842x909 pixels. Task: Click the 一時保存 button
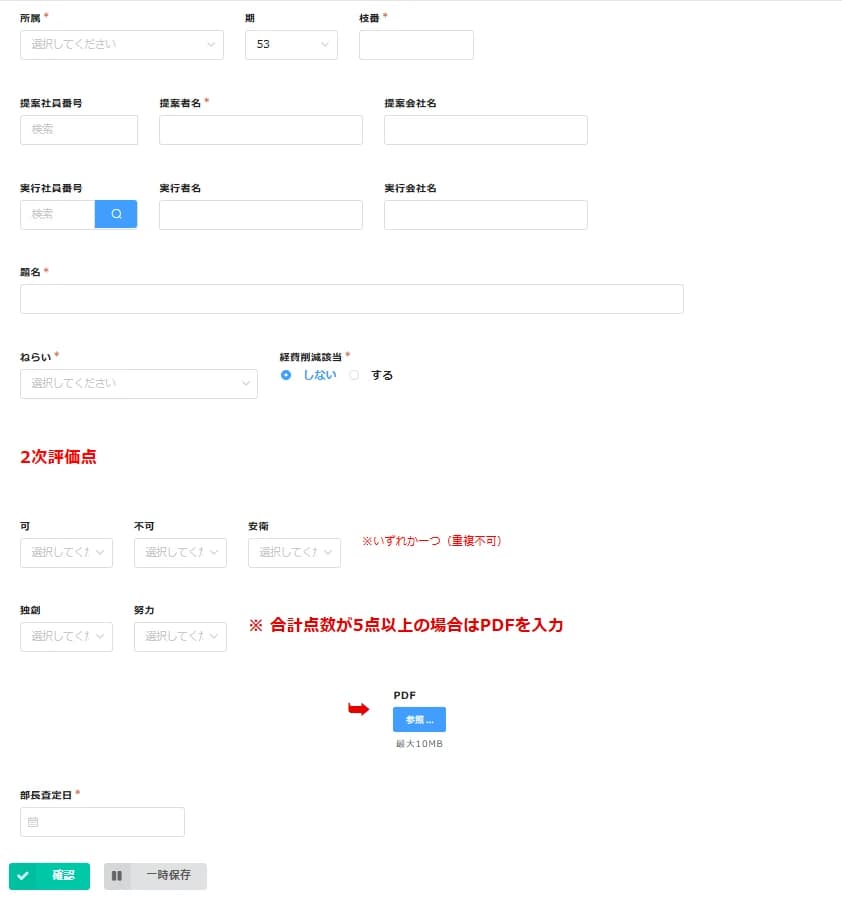(x=155, y=875)
